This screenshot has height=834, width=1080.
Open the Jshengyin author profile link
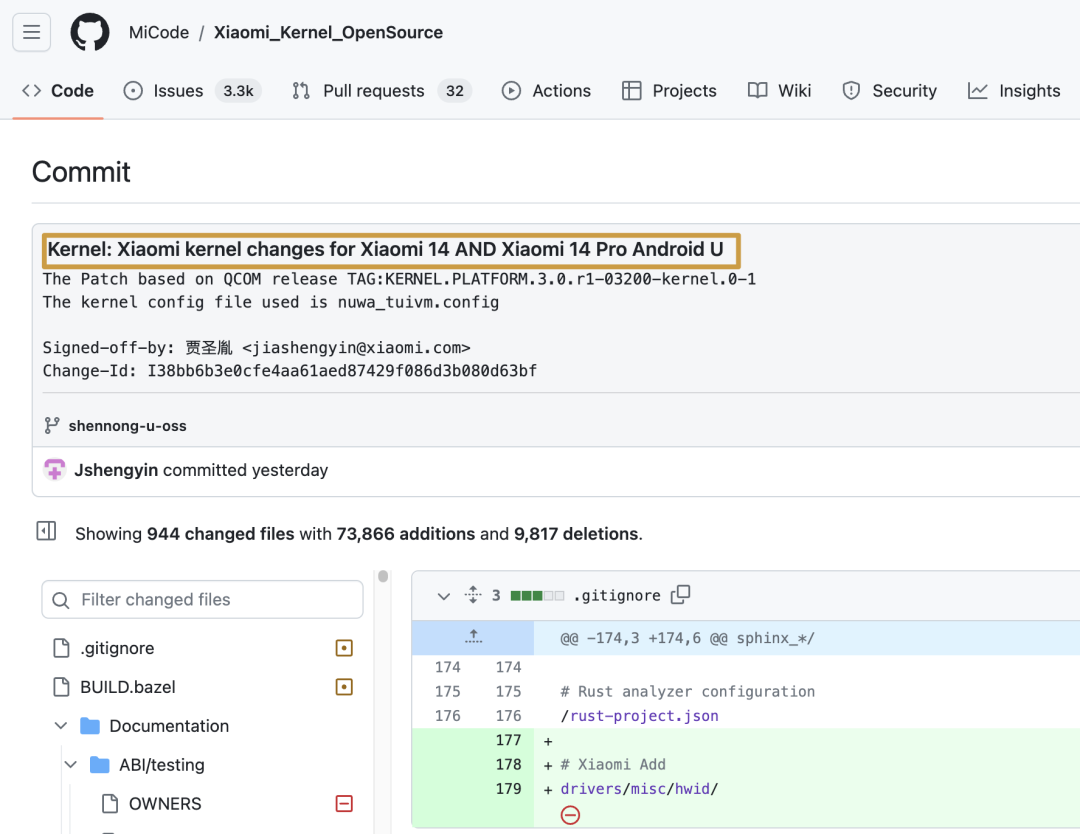pos(116,470)
